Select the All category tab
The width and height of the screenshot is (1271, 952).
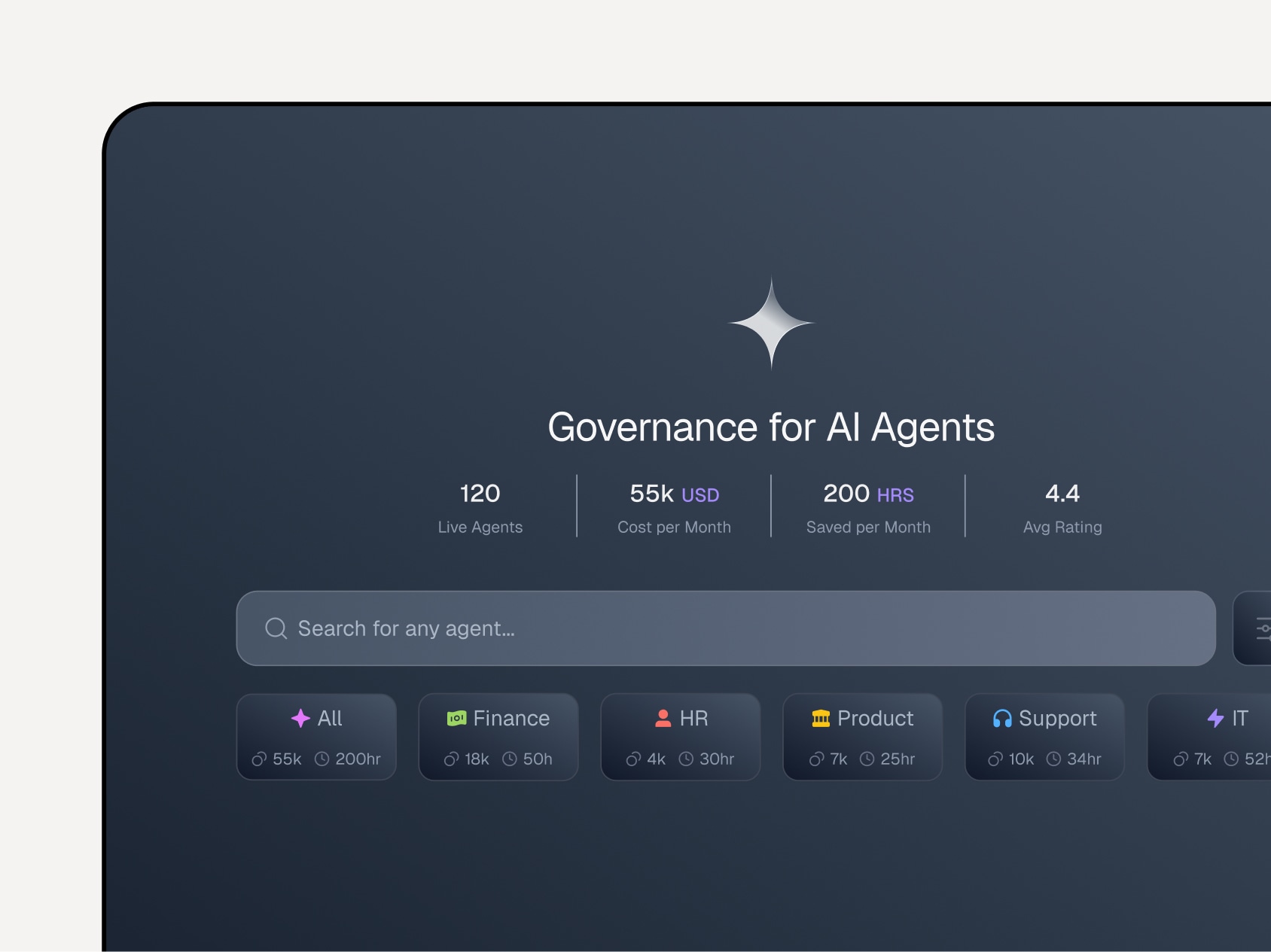pos(316,737)
